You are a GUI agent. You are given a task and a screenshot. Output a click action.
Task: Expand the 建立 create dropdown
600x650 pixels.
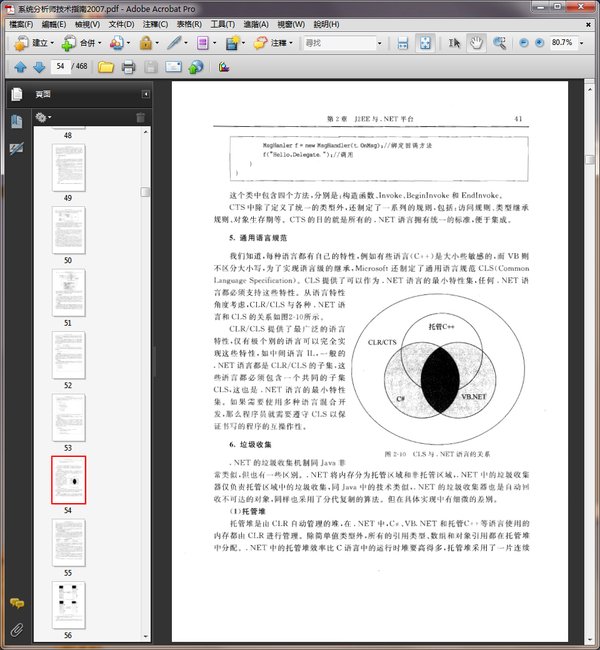pyautogui.click(x=51, y=43)
